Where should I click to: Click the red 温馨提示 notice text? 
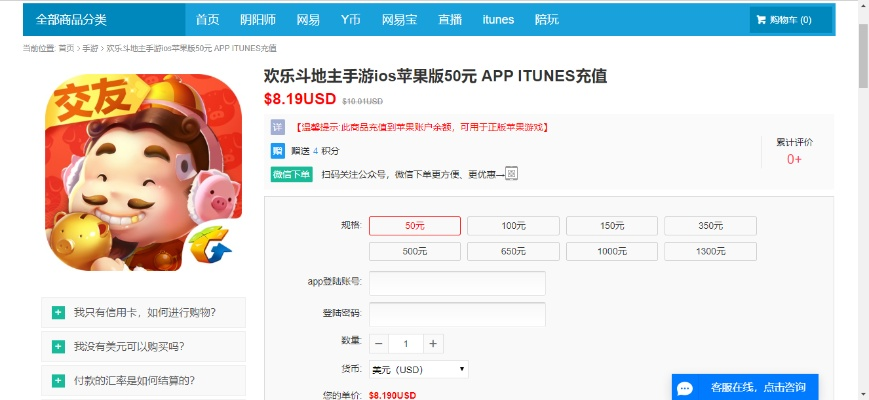click(x=422, y=127)
